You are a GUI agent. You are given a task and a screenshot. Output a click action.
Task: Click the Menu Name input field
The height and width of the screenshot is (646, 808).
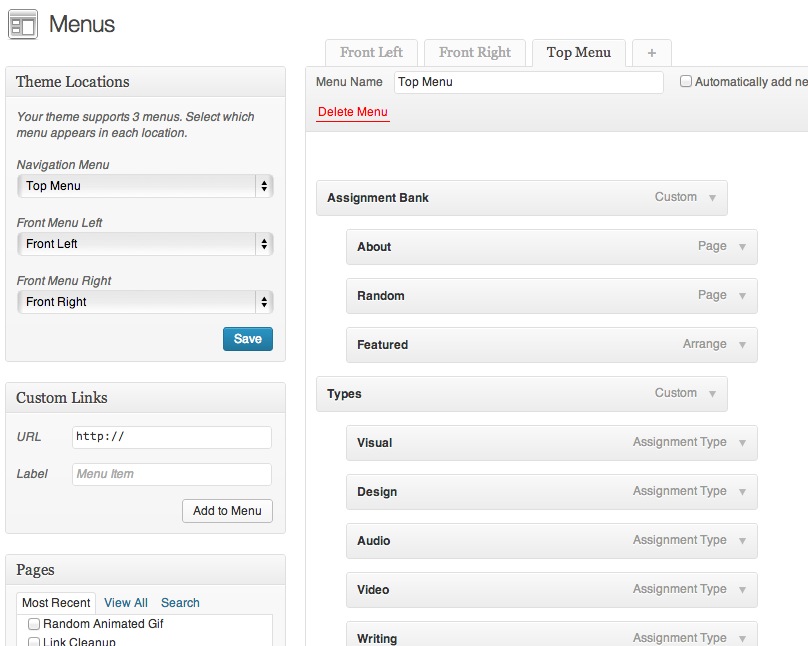pyautogui.click(x=528, y=82)
